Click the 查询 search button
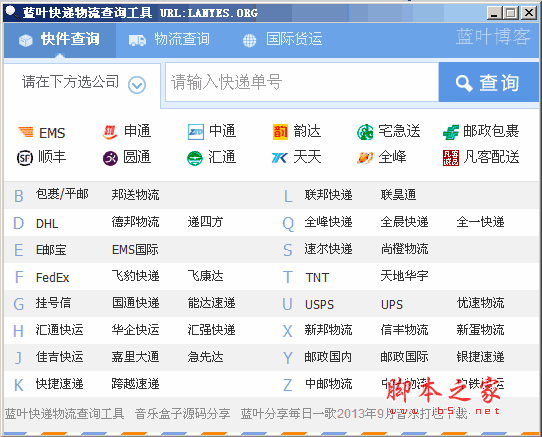542x437 pixels. click(488, 83)
